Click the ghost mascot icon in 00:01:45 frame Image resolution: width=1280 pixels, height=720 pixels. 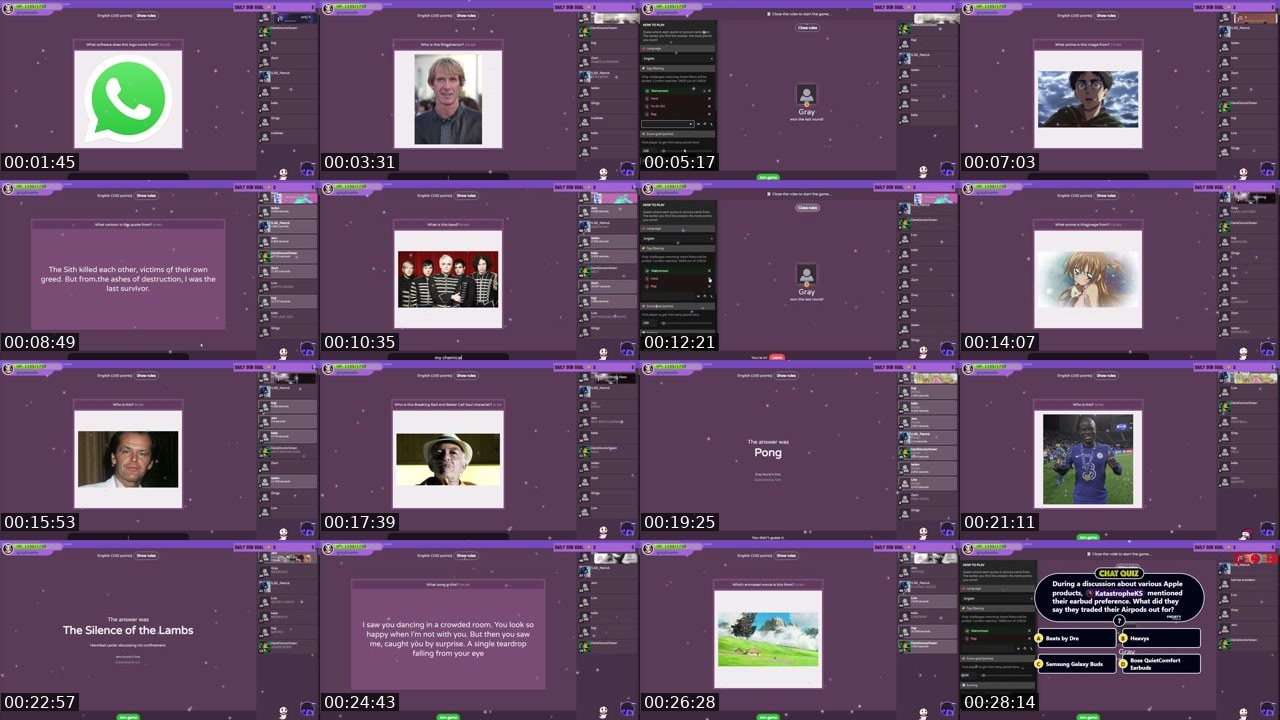(x=283, y=172)
